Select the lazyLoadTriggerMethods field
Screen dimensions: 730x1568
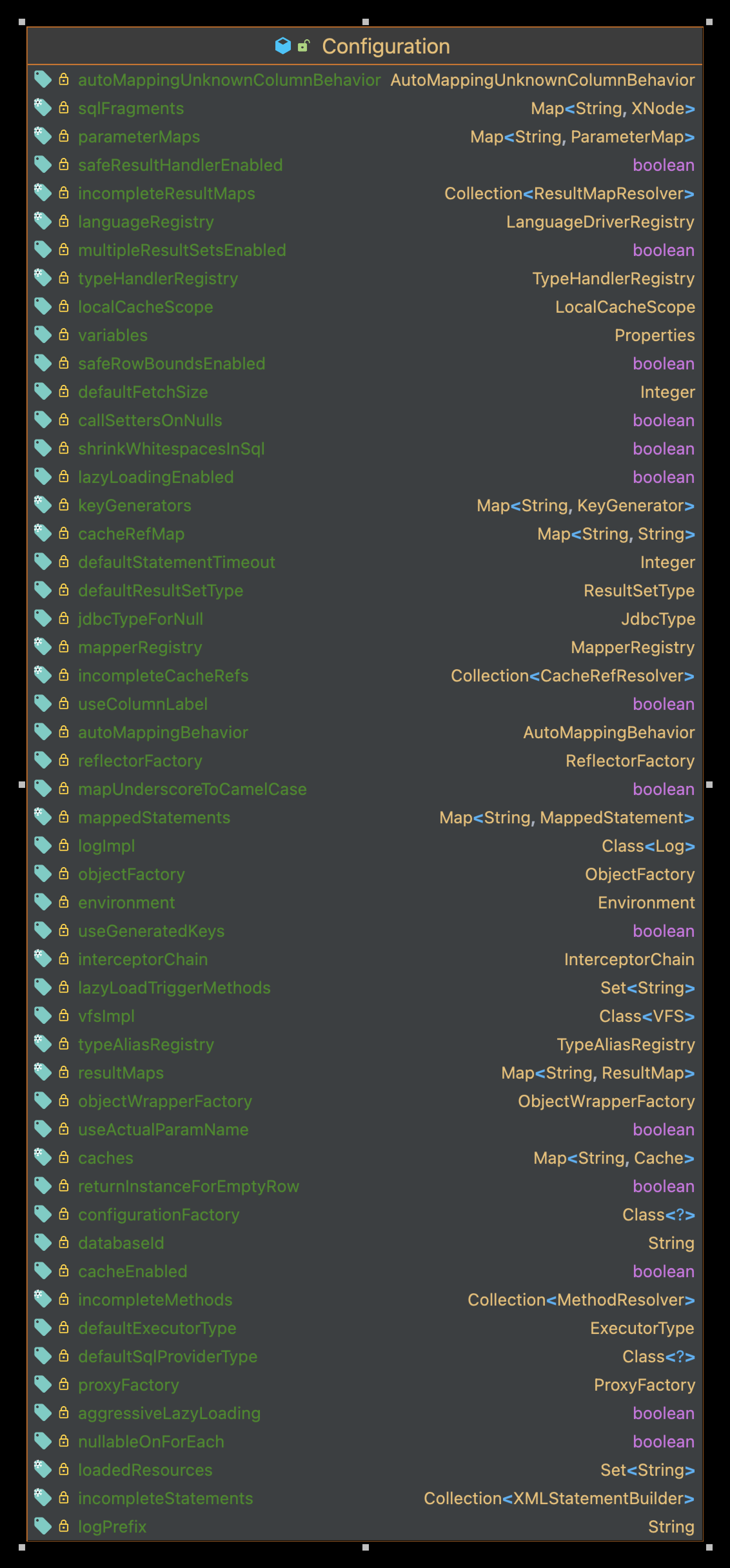coord(174,987)
